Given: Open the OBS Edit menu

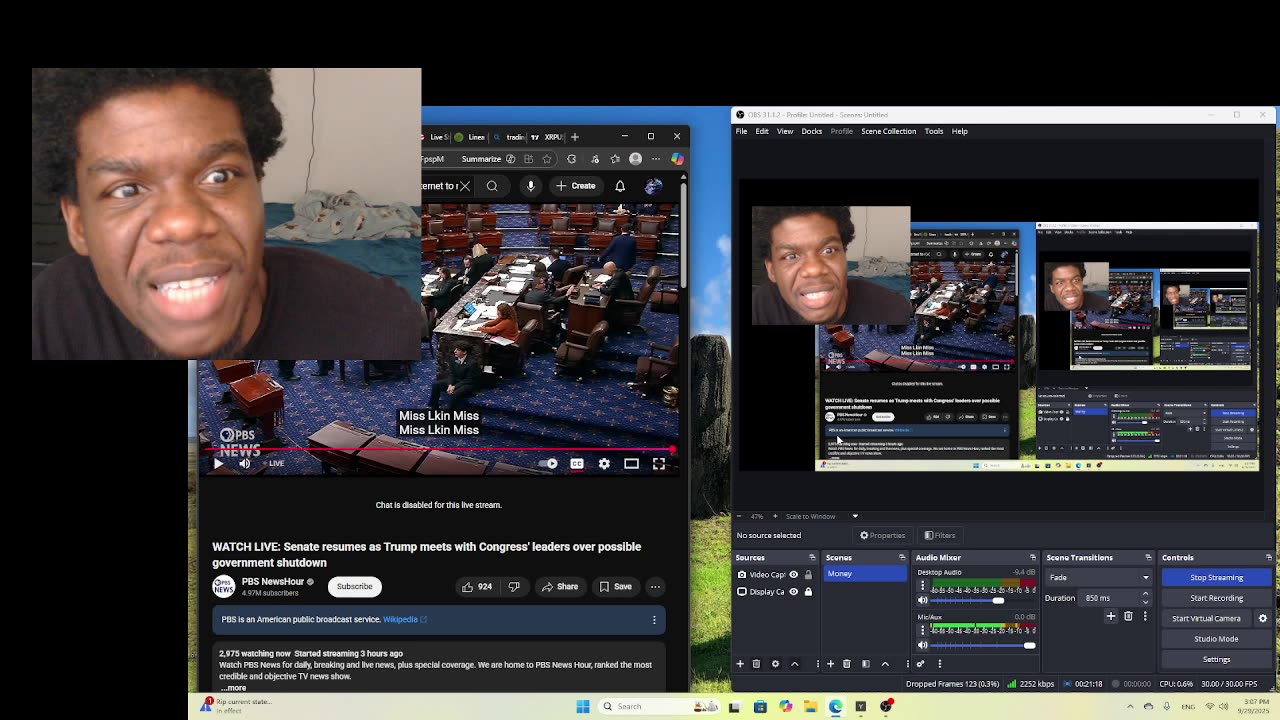Looking at the screenshot, I should pos(762,131).
